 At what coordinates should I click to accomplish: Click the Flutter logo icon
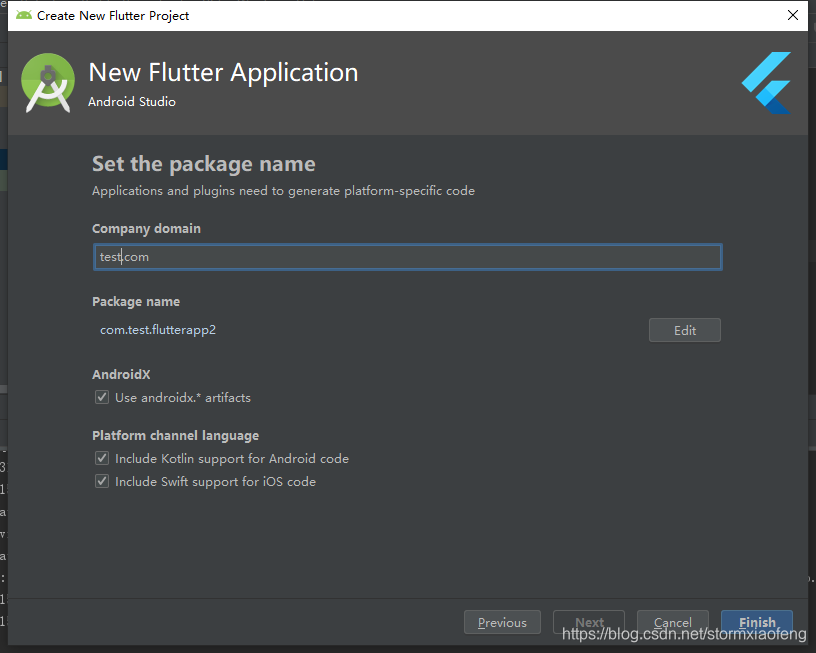pyautogui.click(x=767, y=83)
